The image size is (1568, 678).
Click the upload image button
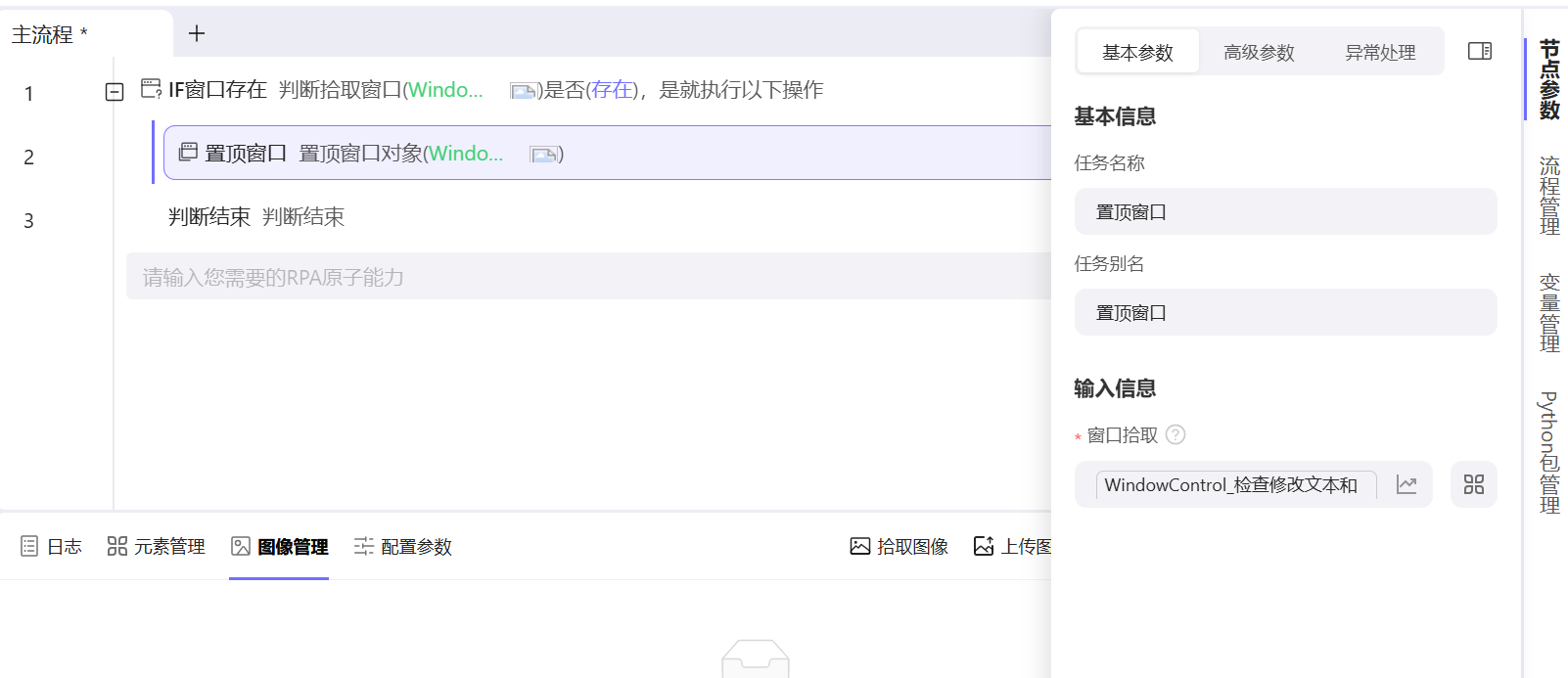1012,546
